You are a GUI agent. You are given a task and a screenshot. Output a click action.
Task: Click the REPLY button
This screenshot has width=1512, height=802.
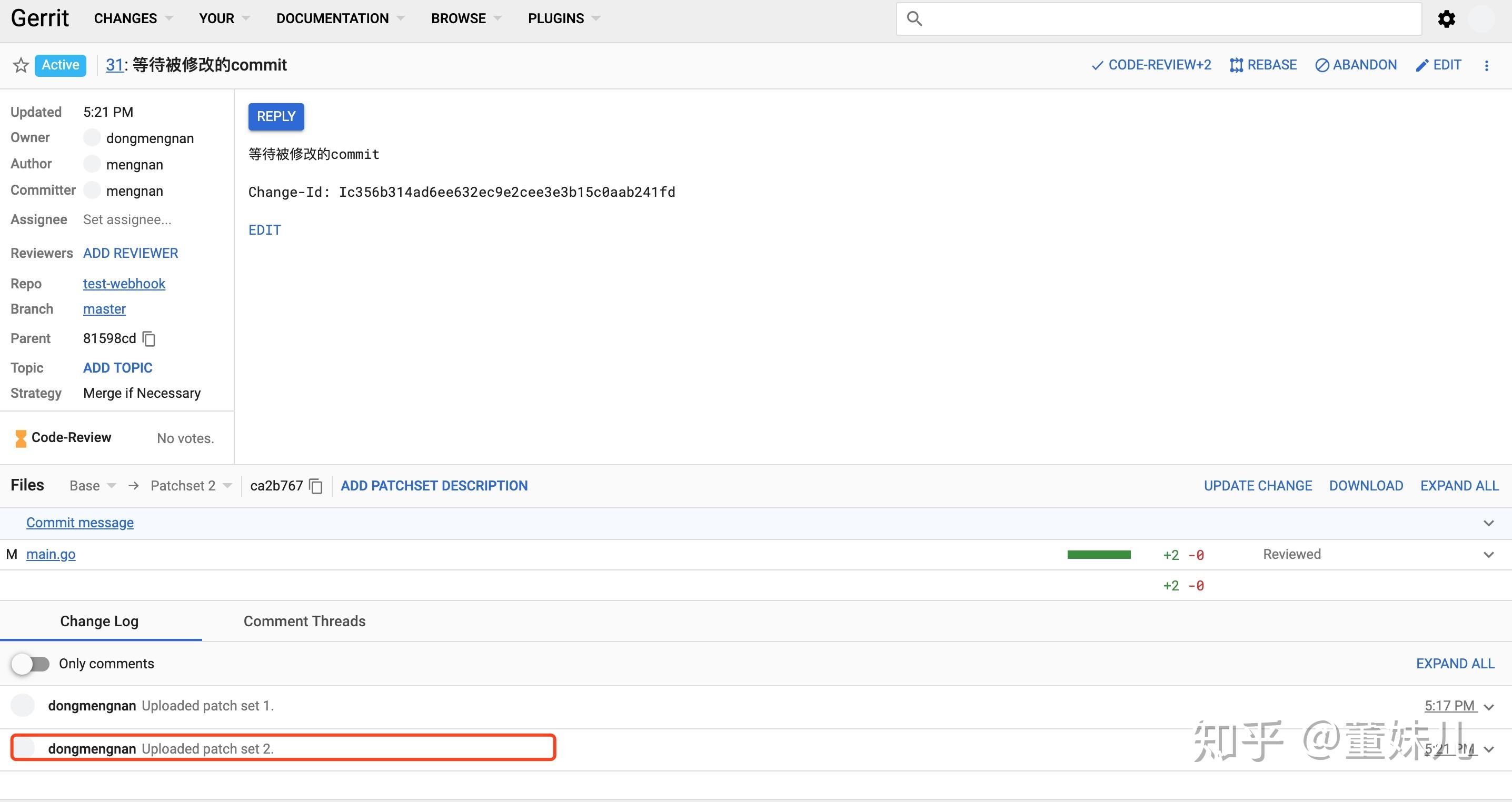276,116
